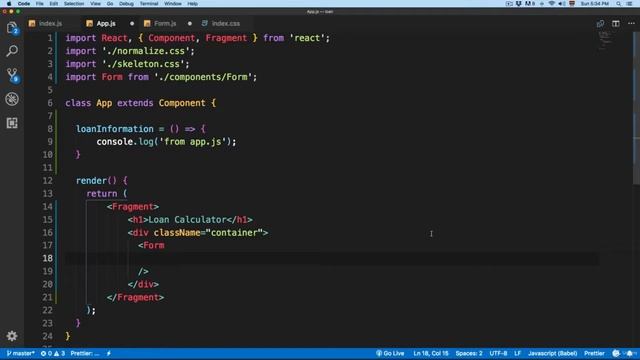Viewport: 640px width, 360px height.
Task: Click the '<Form' tag on line 17
Action: point(151,245)
